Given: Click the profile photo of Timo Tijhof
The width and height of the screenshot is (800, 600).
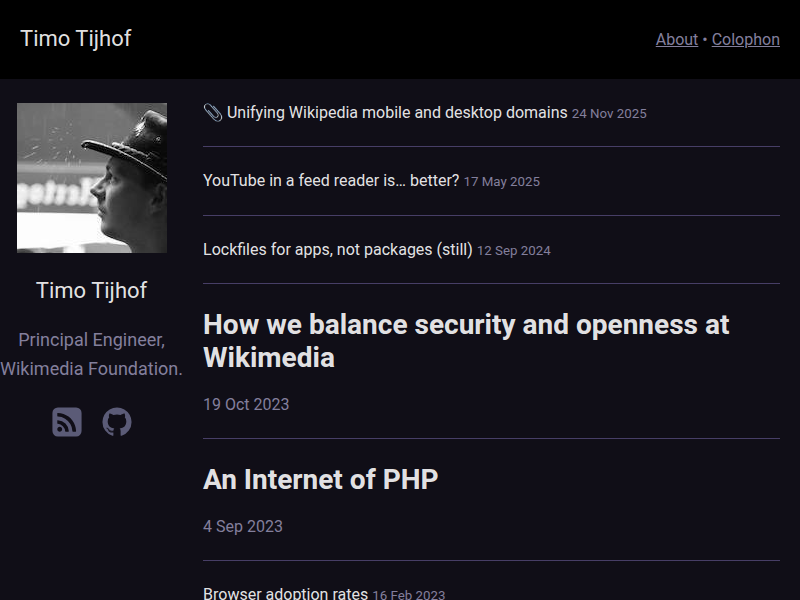Looking at the screenshot, I should tap(92, 178).
